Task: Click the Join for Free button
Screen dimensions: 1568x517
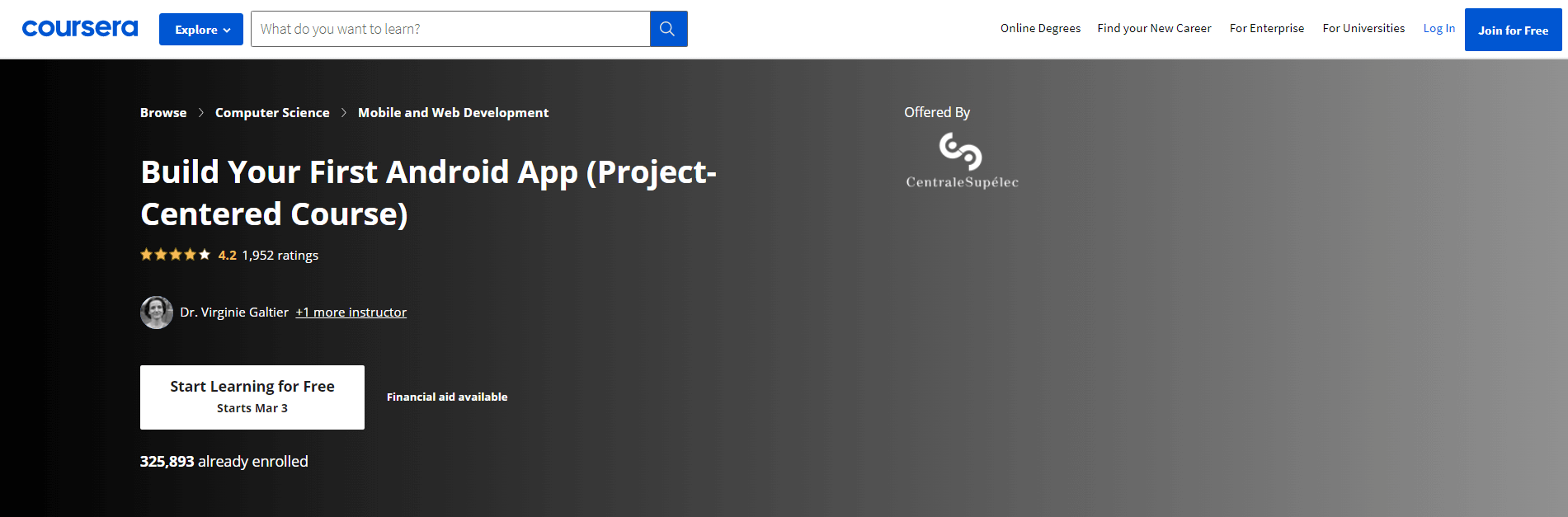Action: [1513, 30]
